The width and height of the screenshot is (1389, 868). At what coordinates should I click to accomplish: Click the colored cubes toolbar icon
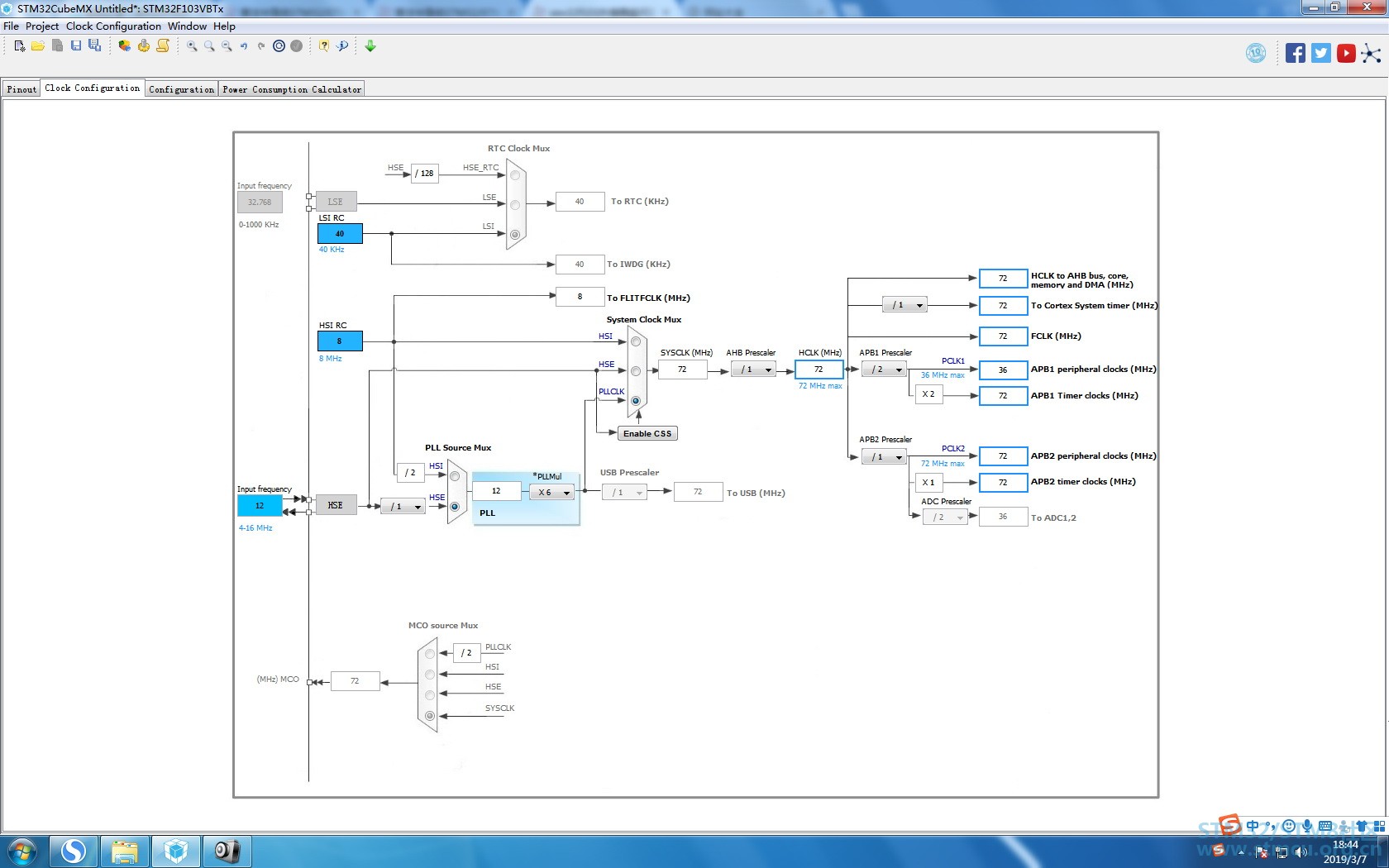pyautogui.click(x=124, y=46)
